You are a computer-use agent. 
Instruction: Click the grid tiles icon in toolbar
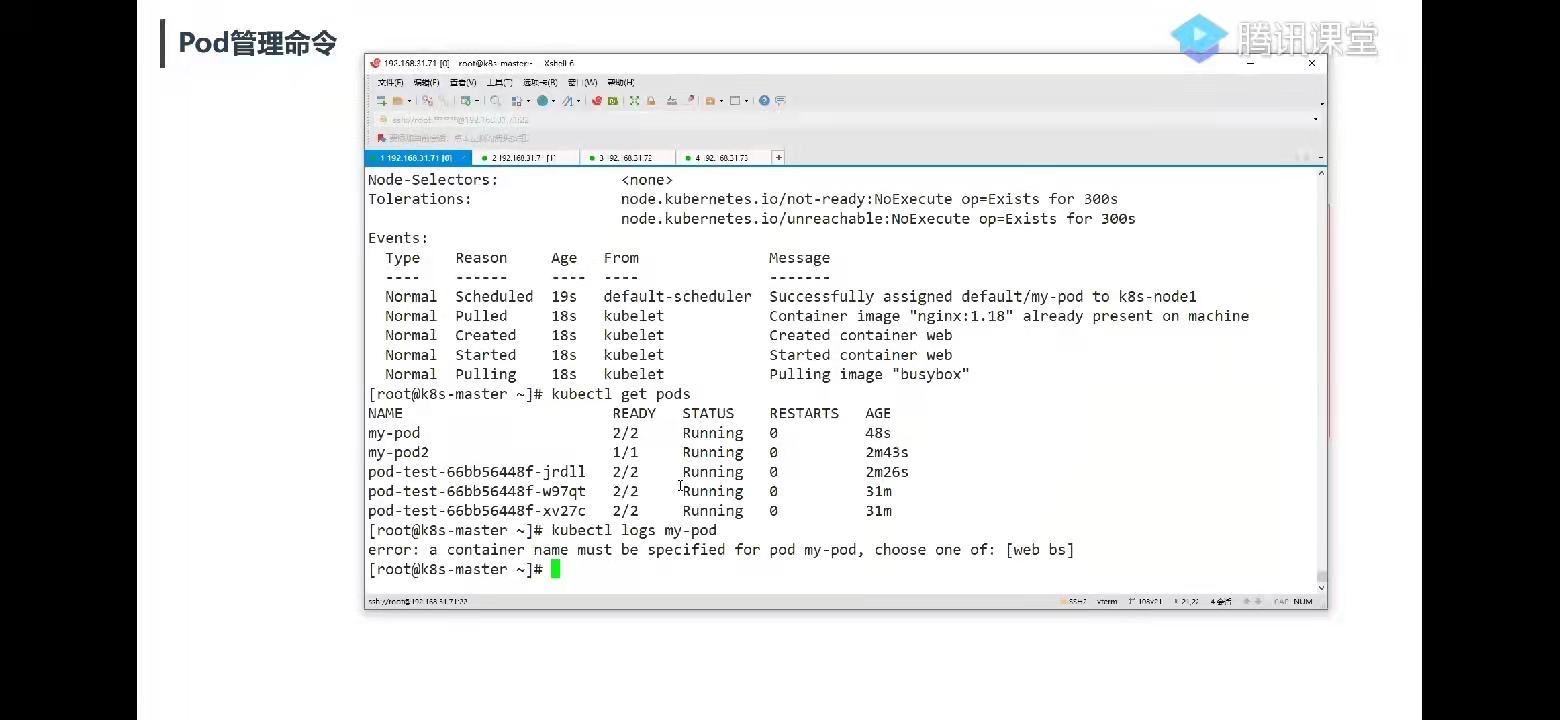516,101
